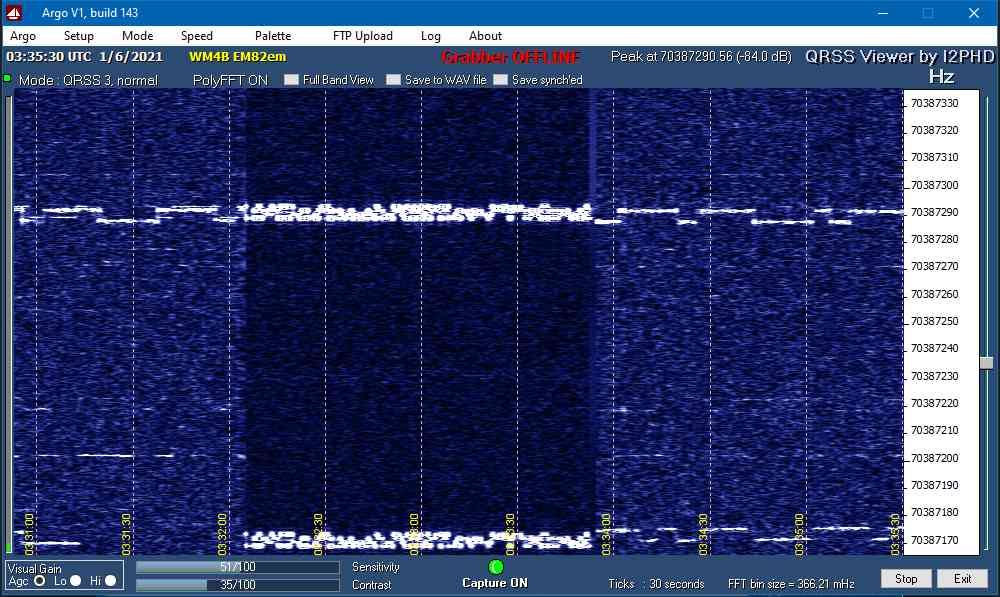Image resolution: width=1000 pixels, height=597 pixels.
Task: Click the 03:32:00 time marker
Action: pyautogui.click(x=223, y=534)
